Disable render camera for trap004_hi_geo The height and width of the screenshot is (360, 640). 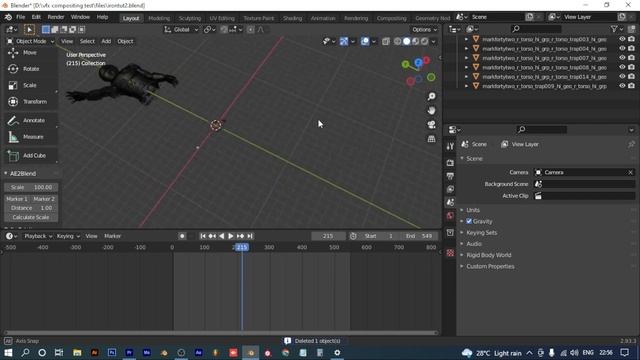pyautogui.click(x=631, y=49)
